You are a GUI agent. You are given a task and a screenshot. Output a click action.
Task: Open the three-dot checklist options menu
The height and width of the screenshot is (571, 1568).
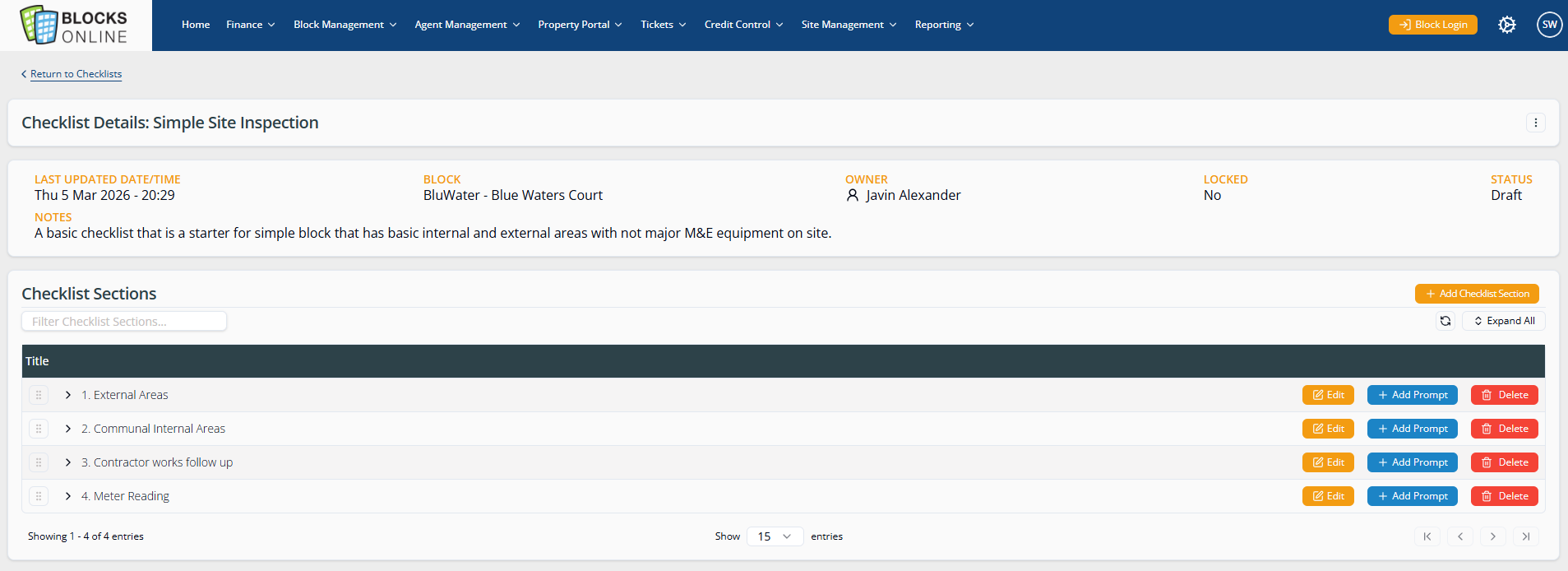[1535, 123]
